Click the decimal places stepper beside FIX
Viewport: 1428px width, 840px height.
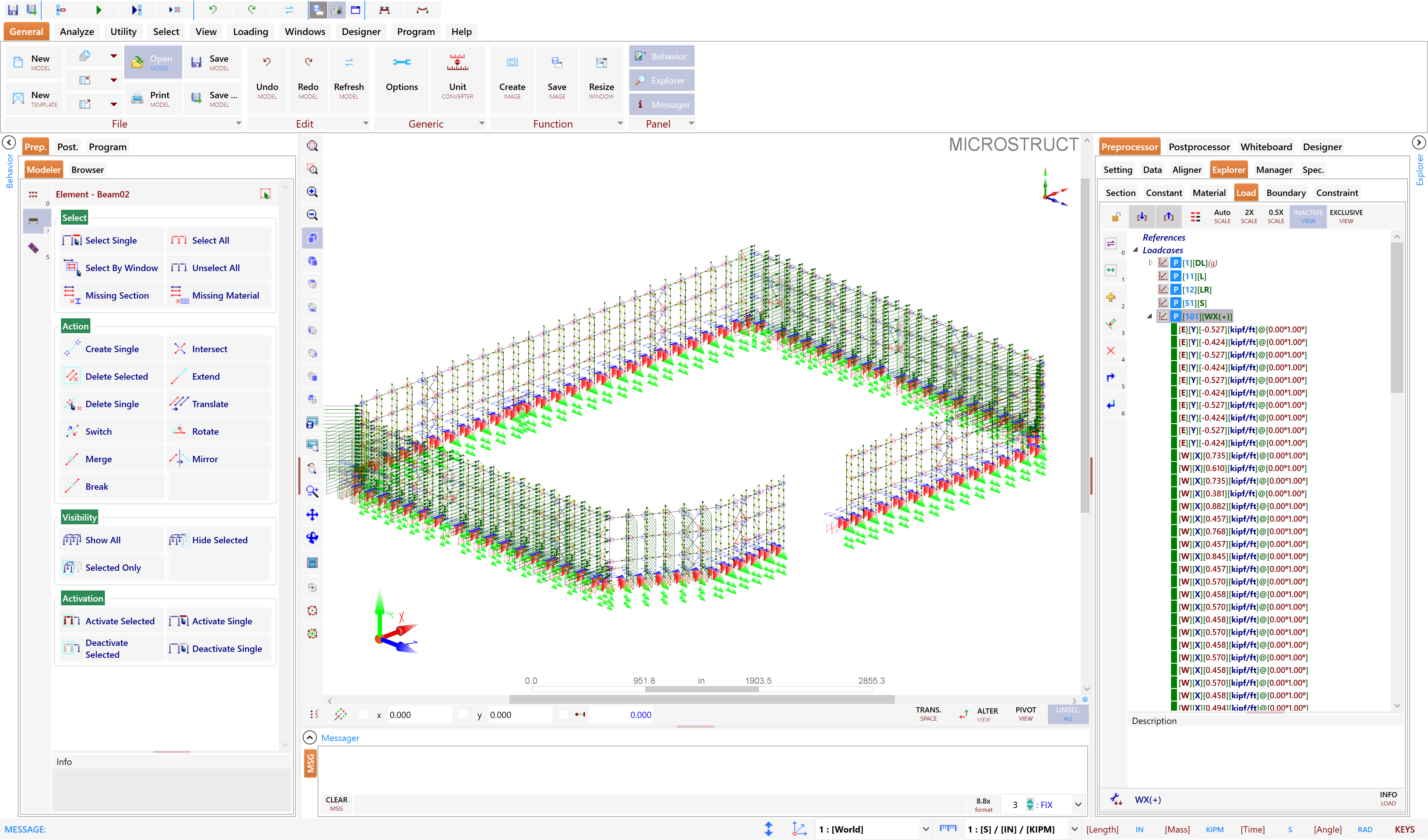[x=1030, y=804]
